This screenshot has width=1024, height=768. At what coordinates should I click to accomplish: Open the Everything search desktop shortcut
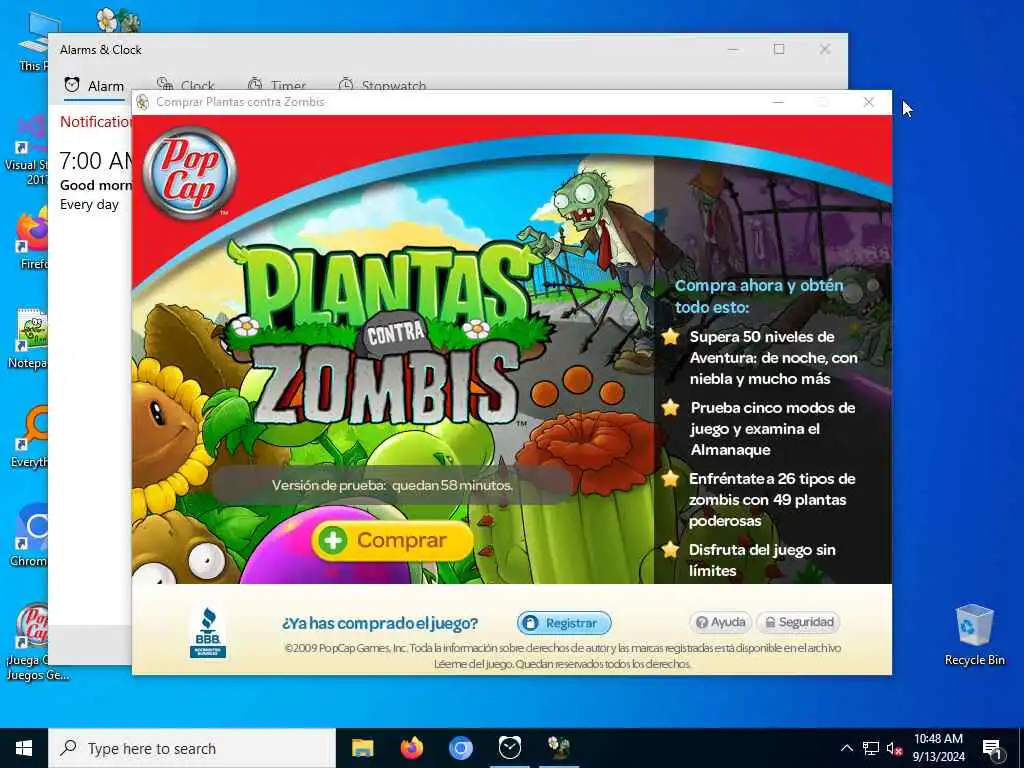click(29, 436)
